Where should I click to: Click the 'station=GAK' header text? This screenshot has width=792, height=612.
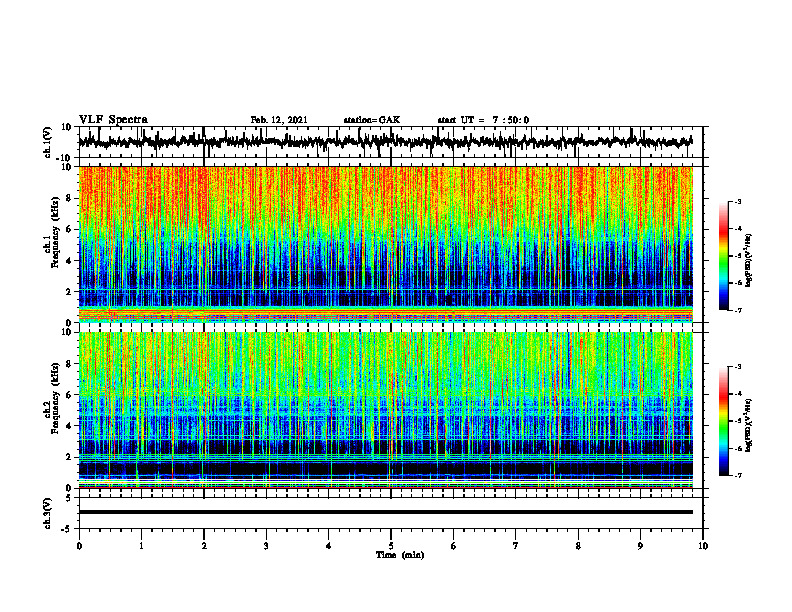tap(372, 120)
